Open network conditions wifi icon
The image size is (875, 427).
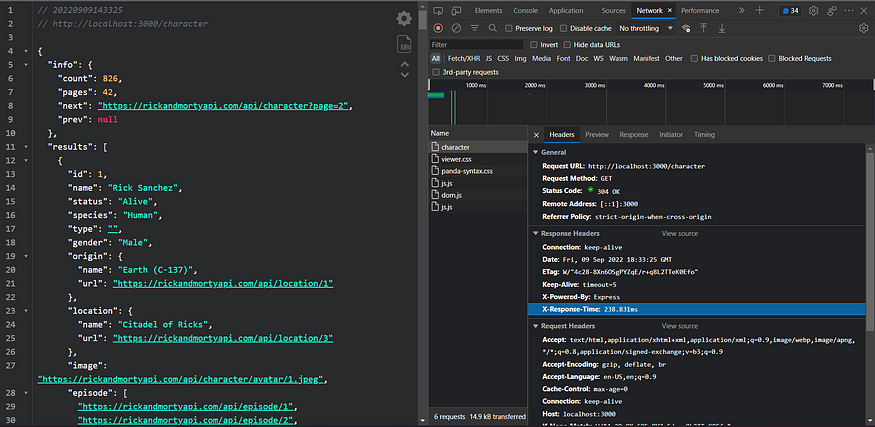click(686, 28)
